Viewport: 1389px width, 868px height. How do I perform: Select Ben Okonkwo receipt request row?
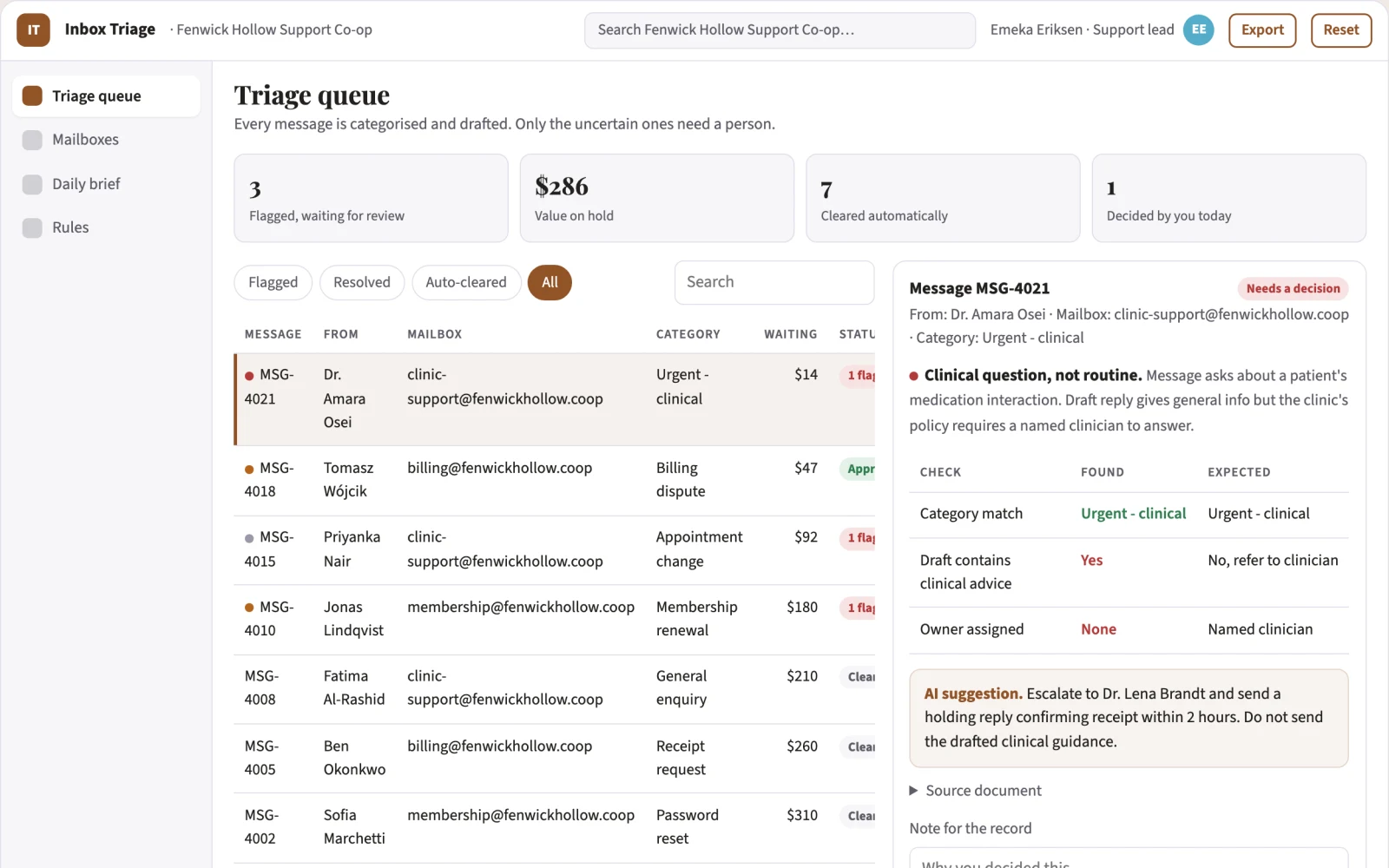555,758
